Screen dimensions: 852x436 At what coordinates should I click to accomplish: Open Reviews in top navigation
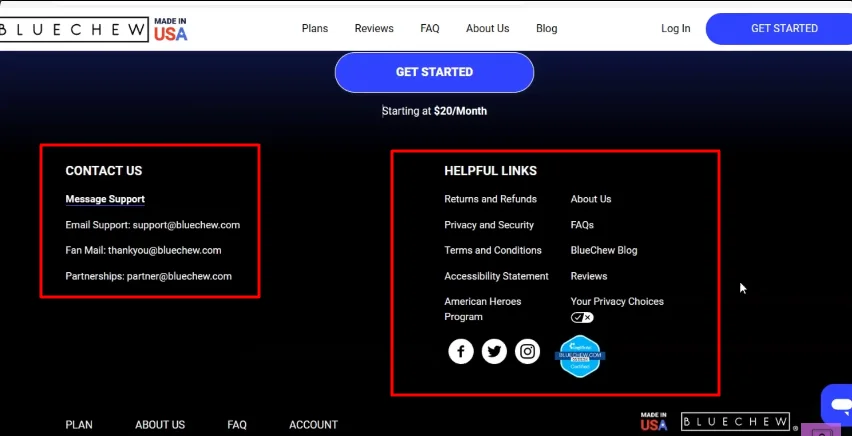click(374, 28)
